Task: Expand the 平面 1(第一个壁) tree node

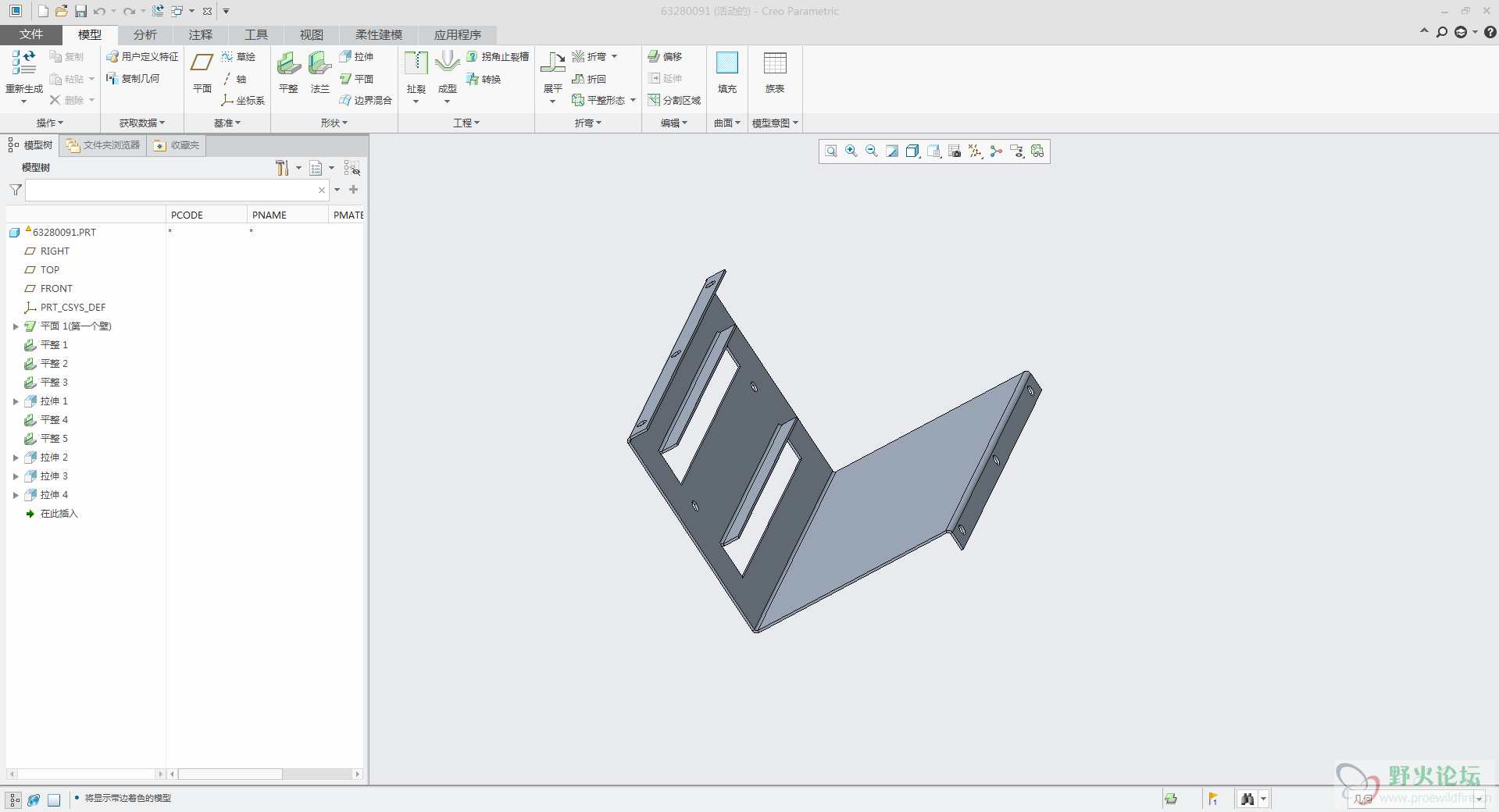Action: point(16,326)
